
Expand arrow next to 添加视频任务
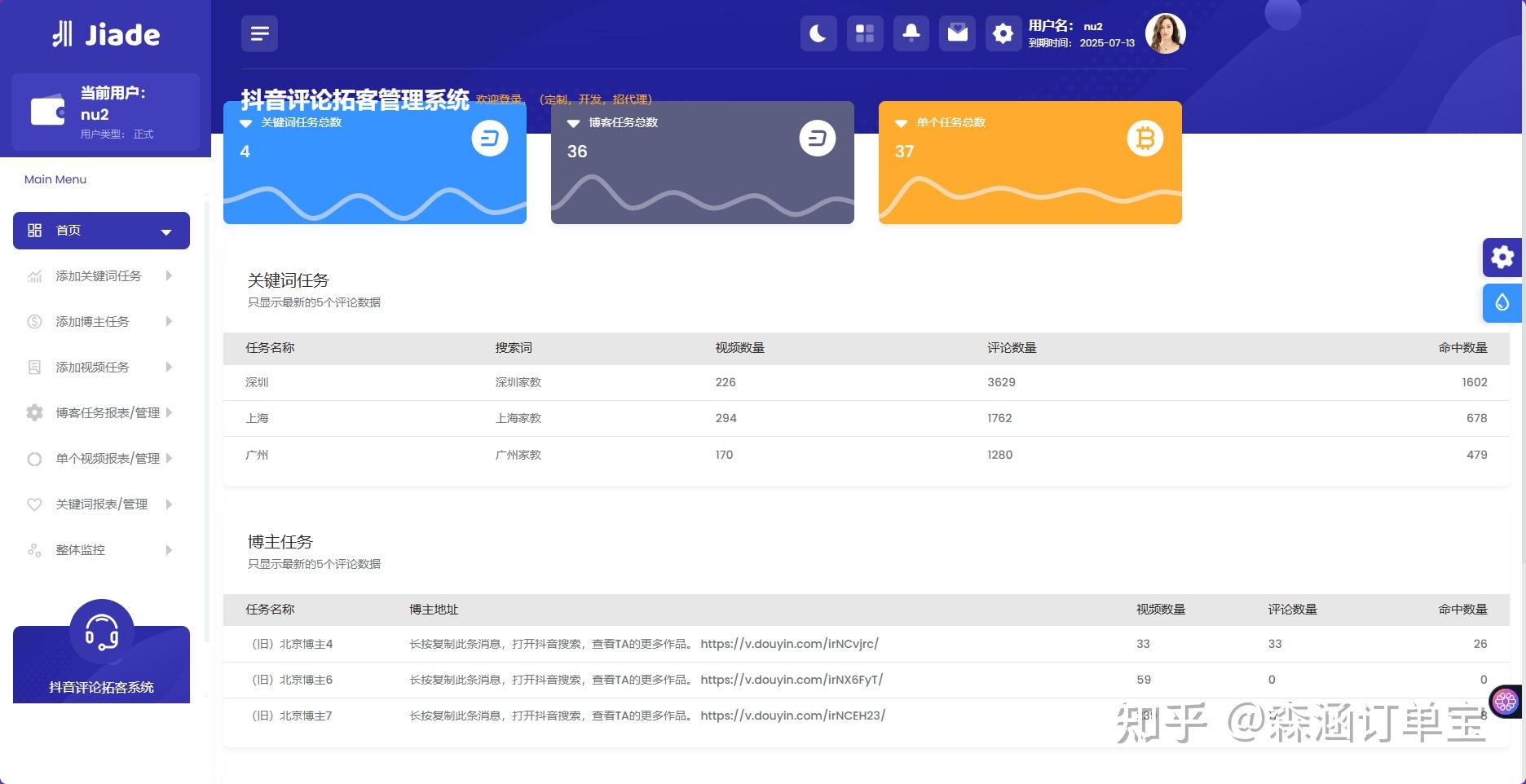pyautogui.click(x=169, y=367)
